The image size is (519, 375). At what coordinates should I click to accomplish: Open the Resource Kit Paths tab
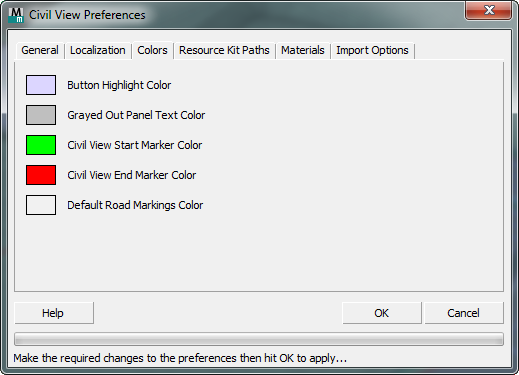click(x=224, y=50)
